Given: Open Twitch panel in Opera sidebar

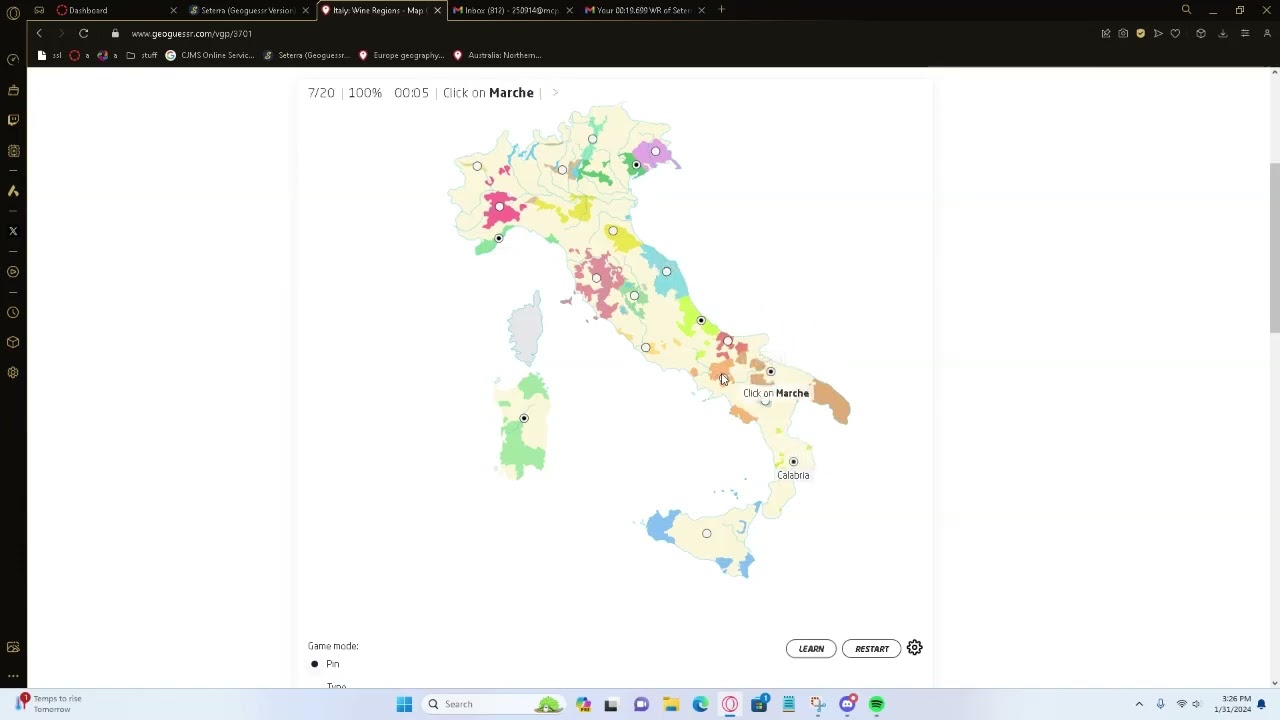Looking at the screenshot, I should tap(13, 120).
